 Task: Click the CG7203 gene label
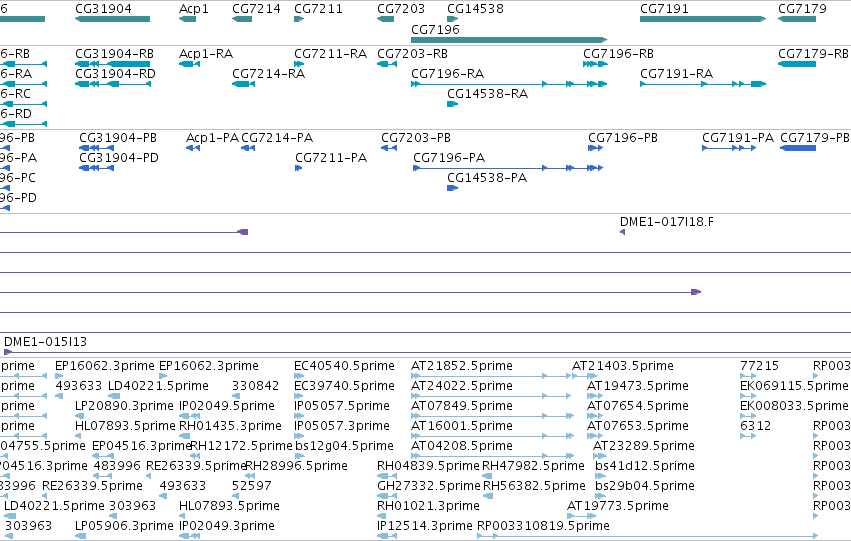[401, 9]
